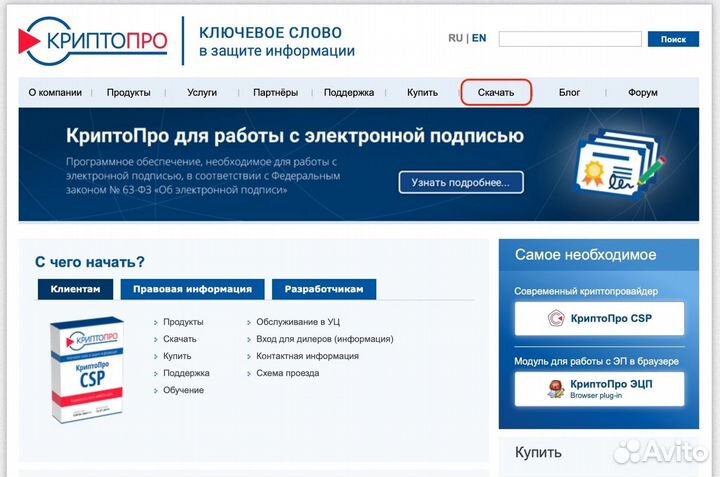Open the Услуги navigation item
The height and width of the screenshot is (477, 720).
click(202, 92)
